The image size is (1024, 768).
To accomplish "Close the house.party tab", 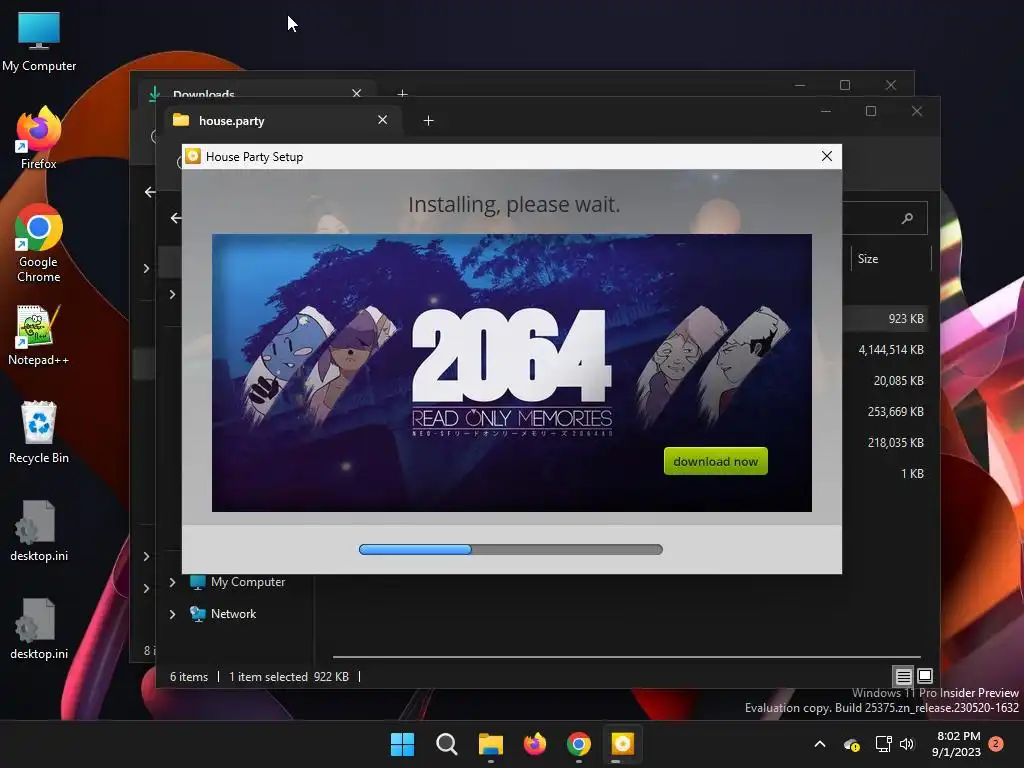I will [x=382, y=120].
